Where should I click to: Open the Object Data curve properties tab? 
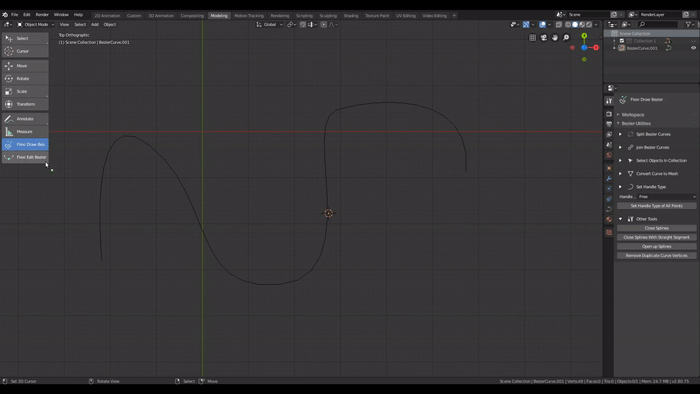click(609, 209)
